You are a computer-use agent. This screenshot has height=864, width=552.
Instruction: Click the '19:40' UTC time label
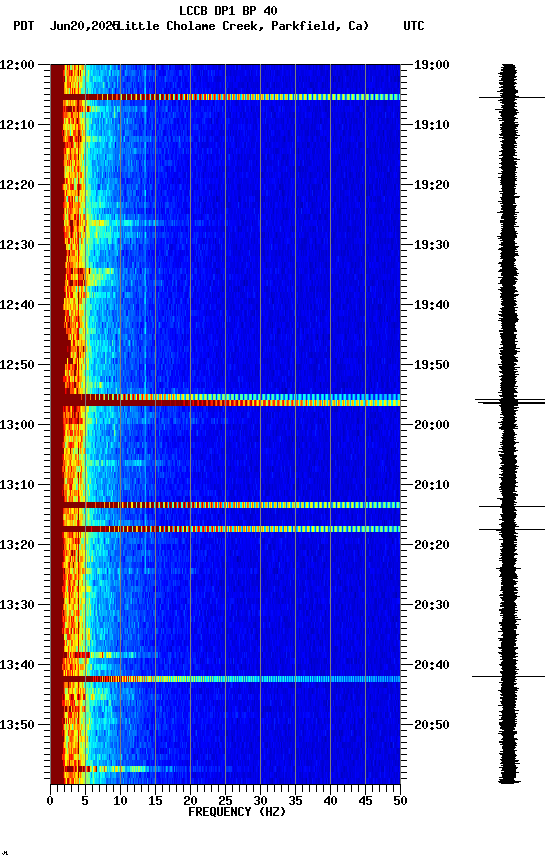(432, 305)
